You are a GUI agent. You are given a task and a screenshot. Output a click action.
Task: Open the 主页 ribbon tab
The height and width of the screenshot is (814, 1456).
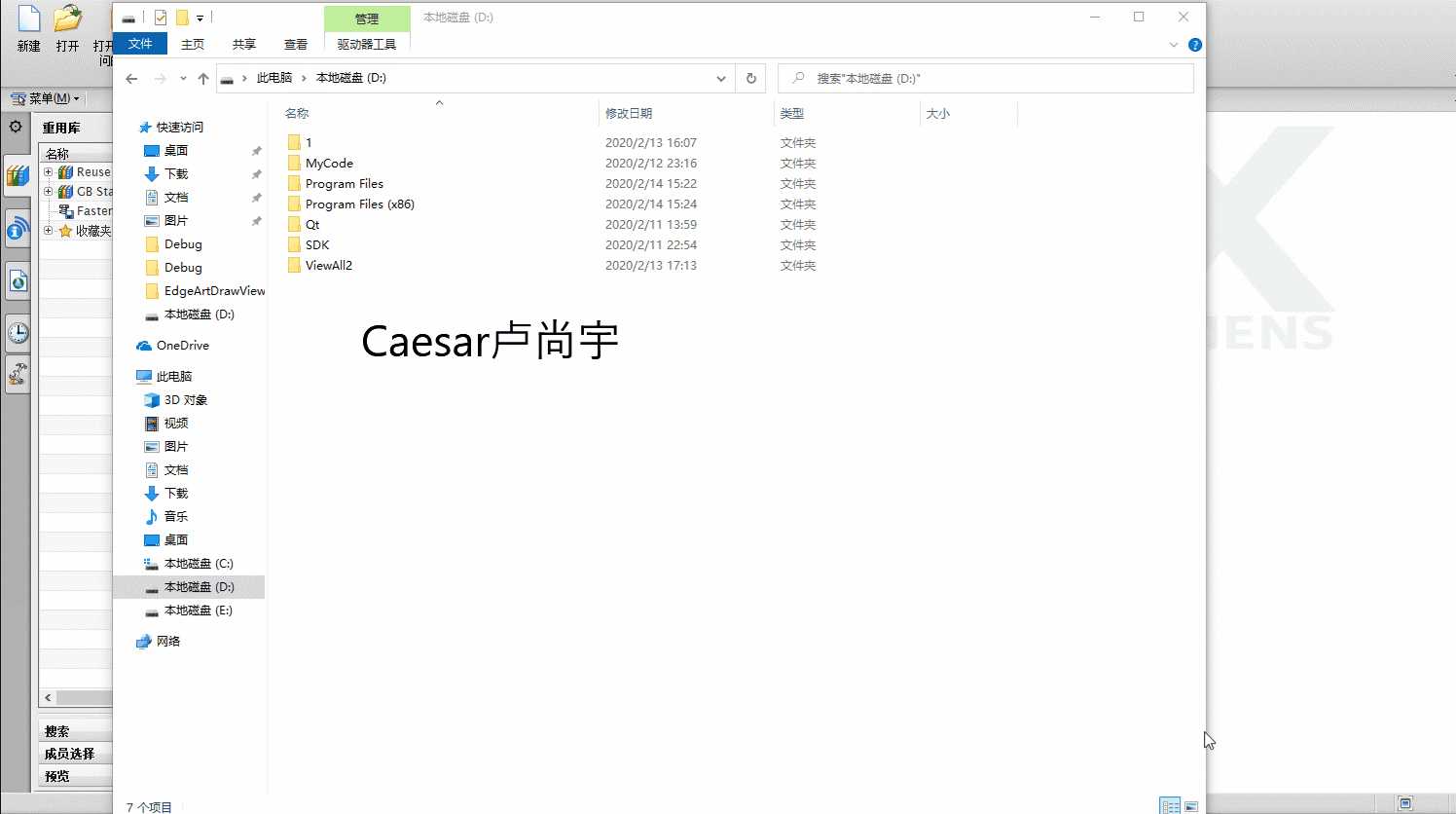tap(193, 44)
